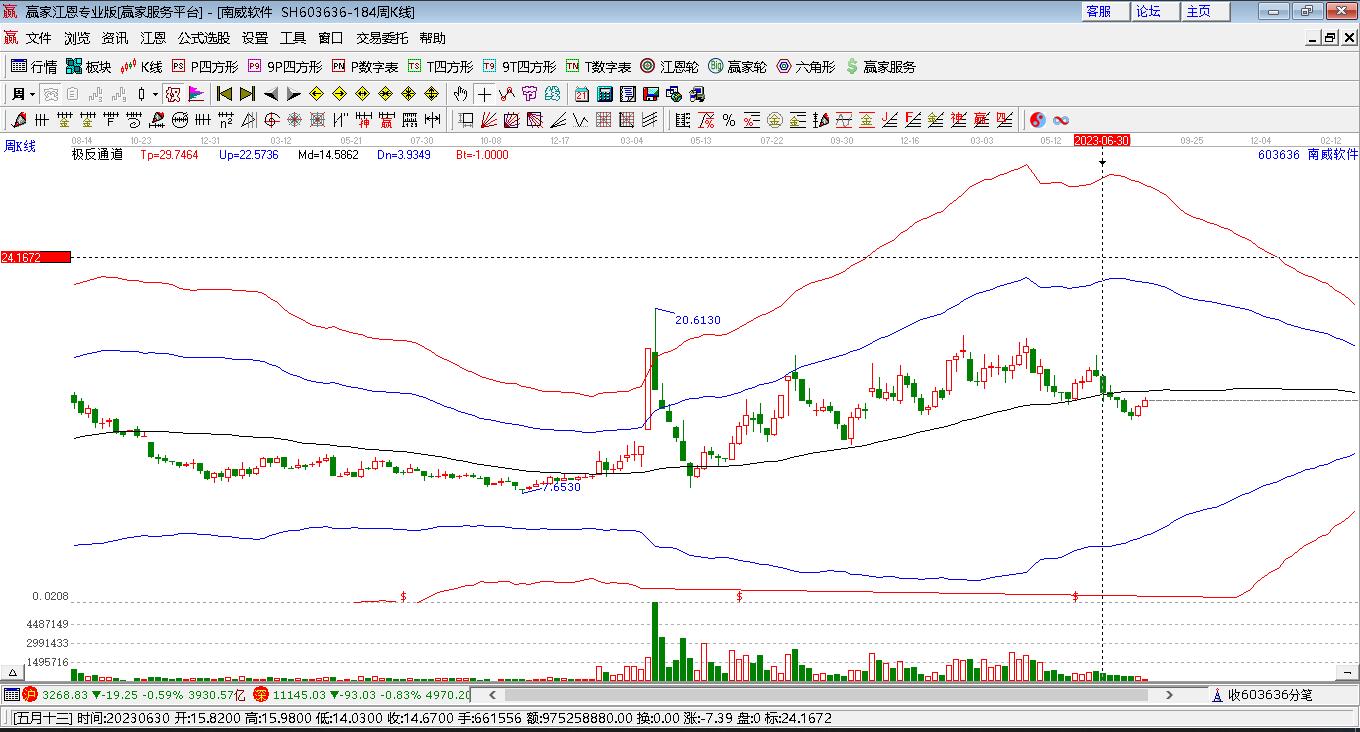
Task: Click the colorful flag icon
Action: point(196,94)
